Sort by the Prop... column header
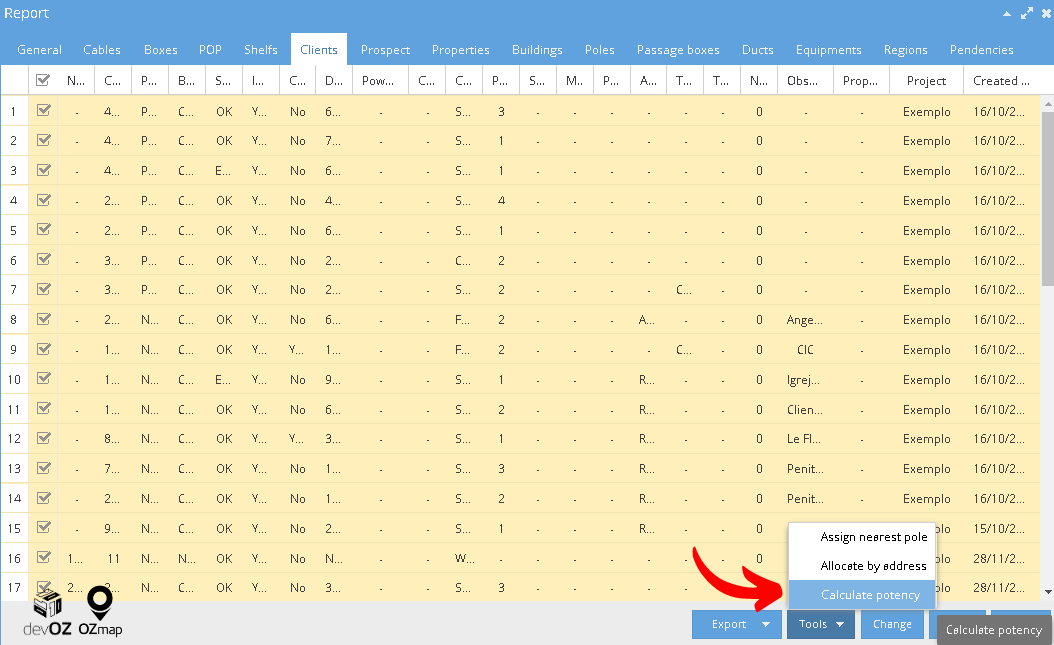This screenshot has height=645, width=1054. coord(861,81)
